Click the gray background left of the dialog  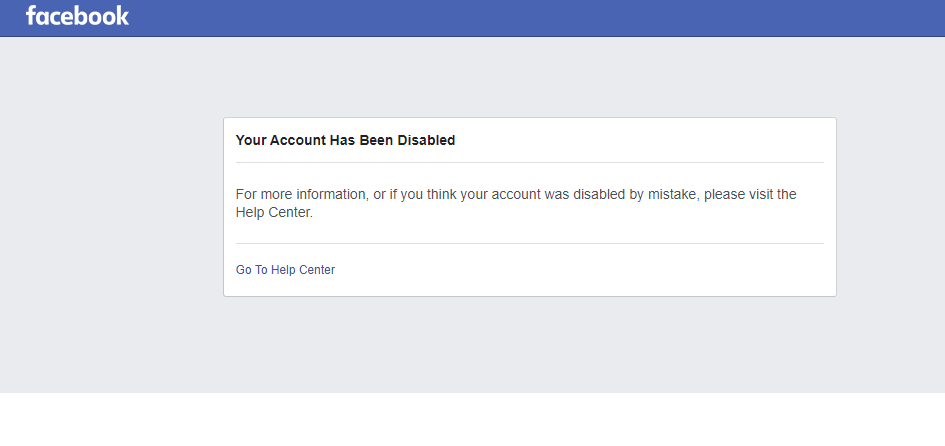110,210
